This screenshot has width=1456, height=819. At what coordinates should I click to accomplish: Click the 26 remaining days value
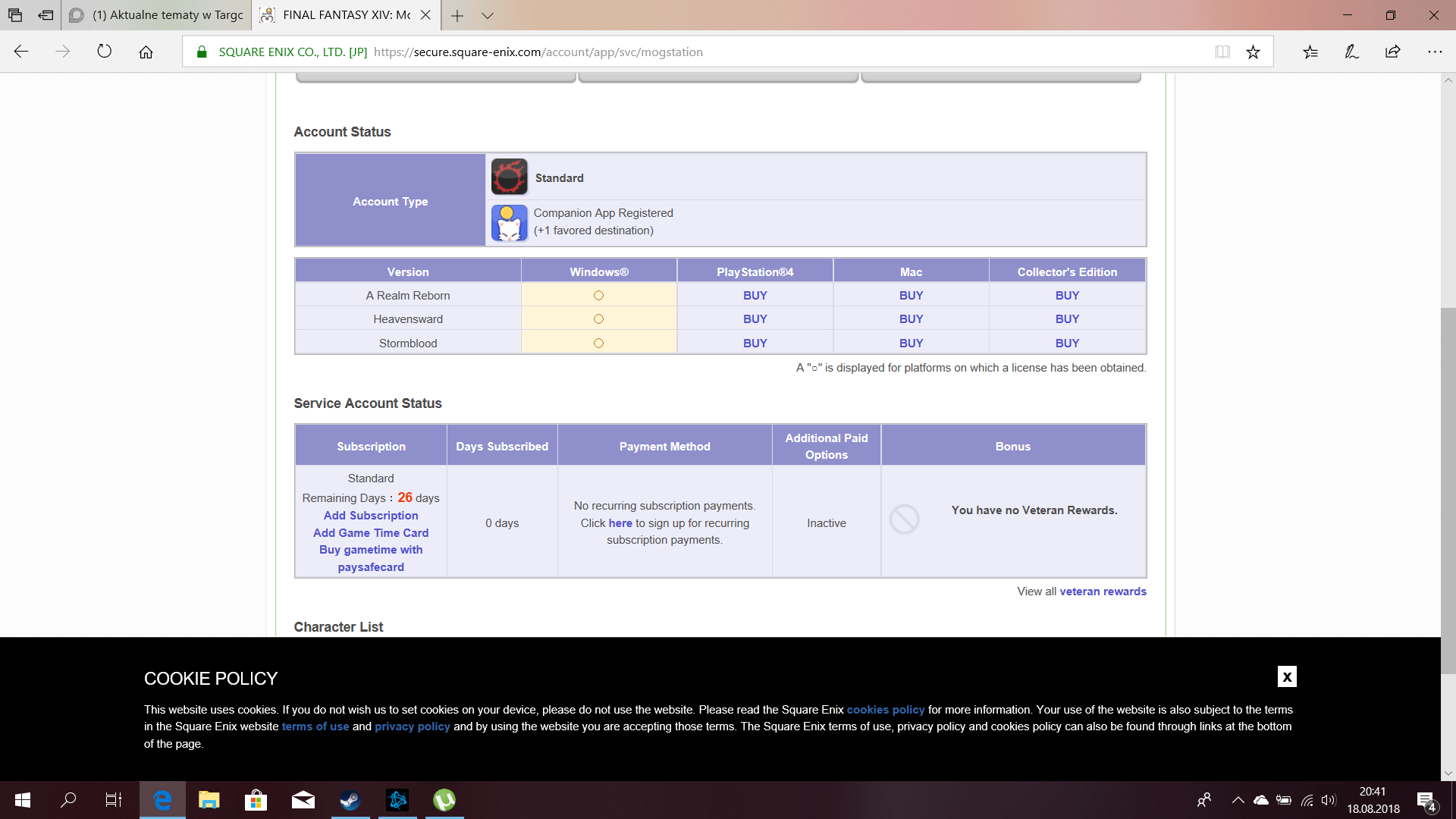(405, 497)
